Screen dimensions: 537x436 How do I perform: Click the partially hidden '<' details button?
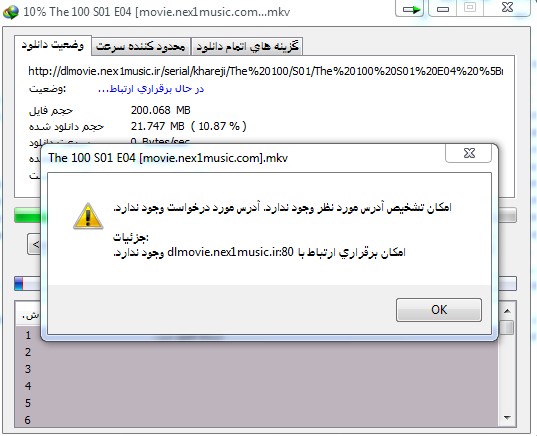coord(34,244)
